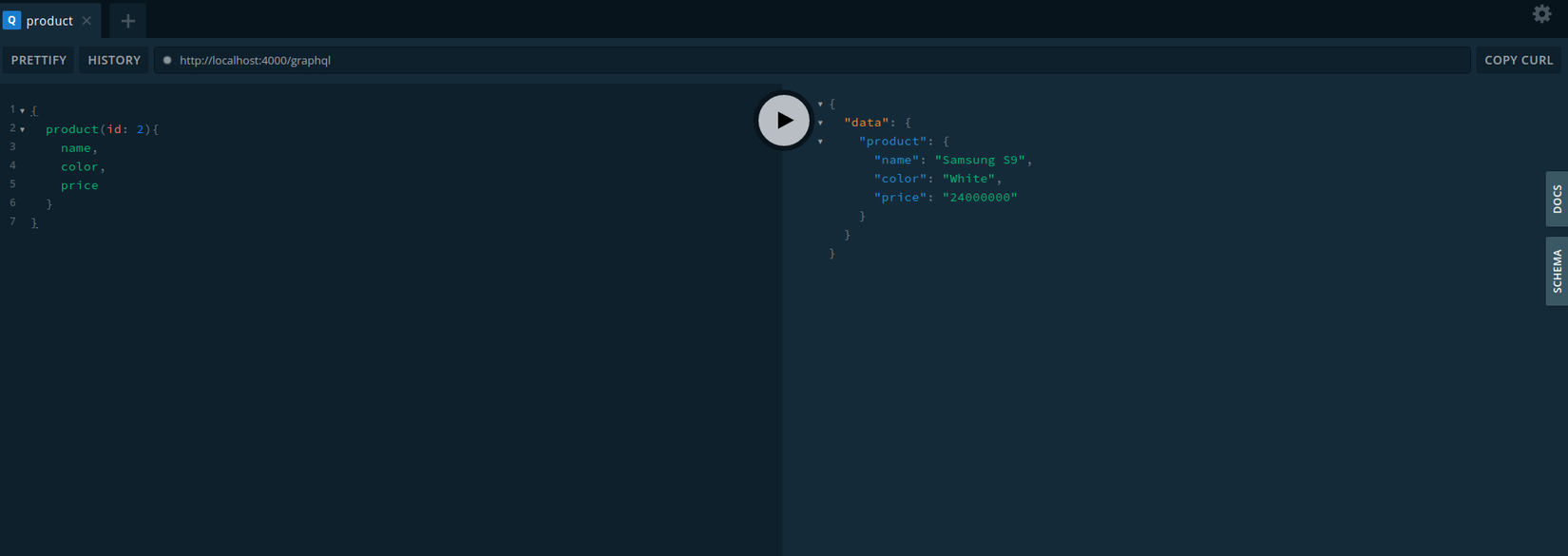Click the "name" key in response
This screenshot has width=1568, height=556.
point(897,160)
